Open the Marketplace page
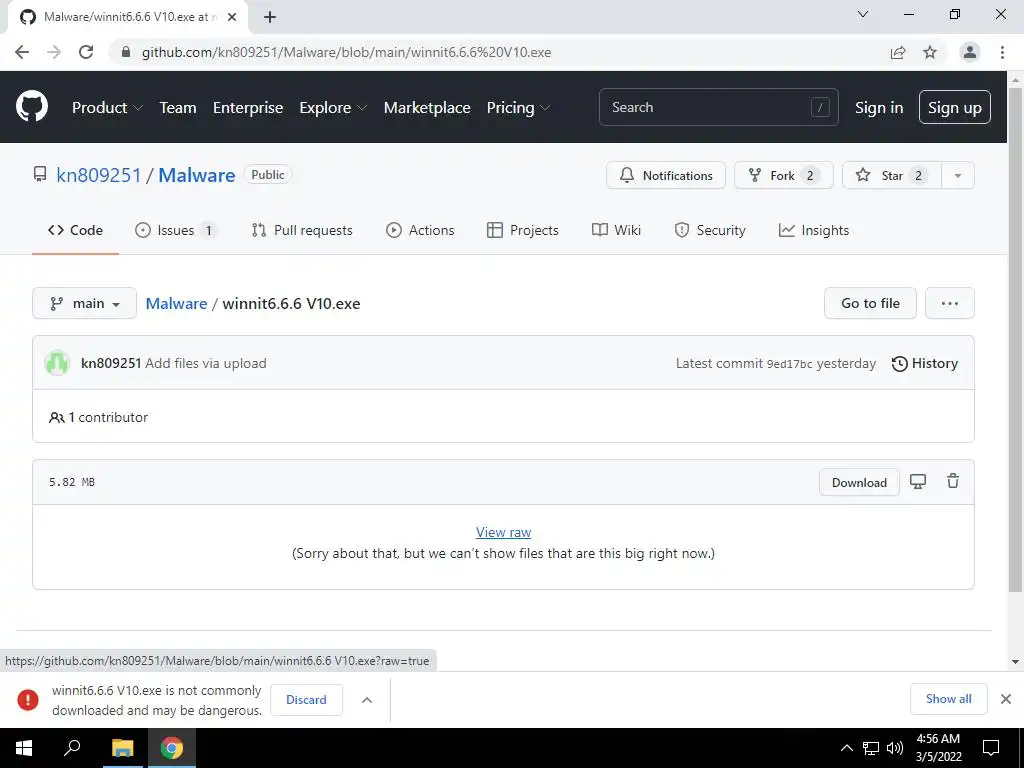This screenshot has height=768, width=1024. point(427,108)
